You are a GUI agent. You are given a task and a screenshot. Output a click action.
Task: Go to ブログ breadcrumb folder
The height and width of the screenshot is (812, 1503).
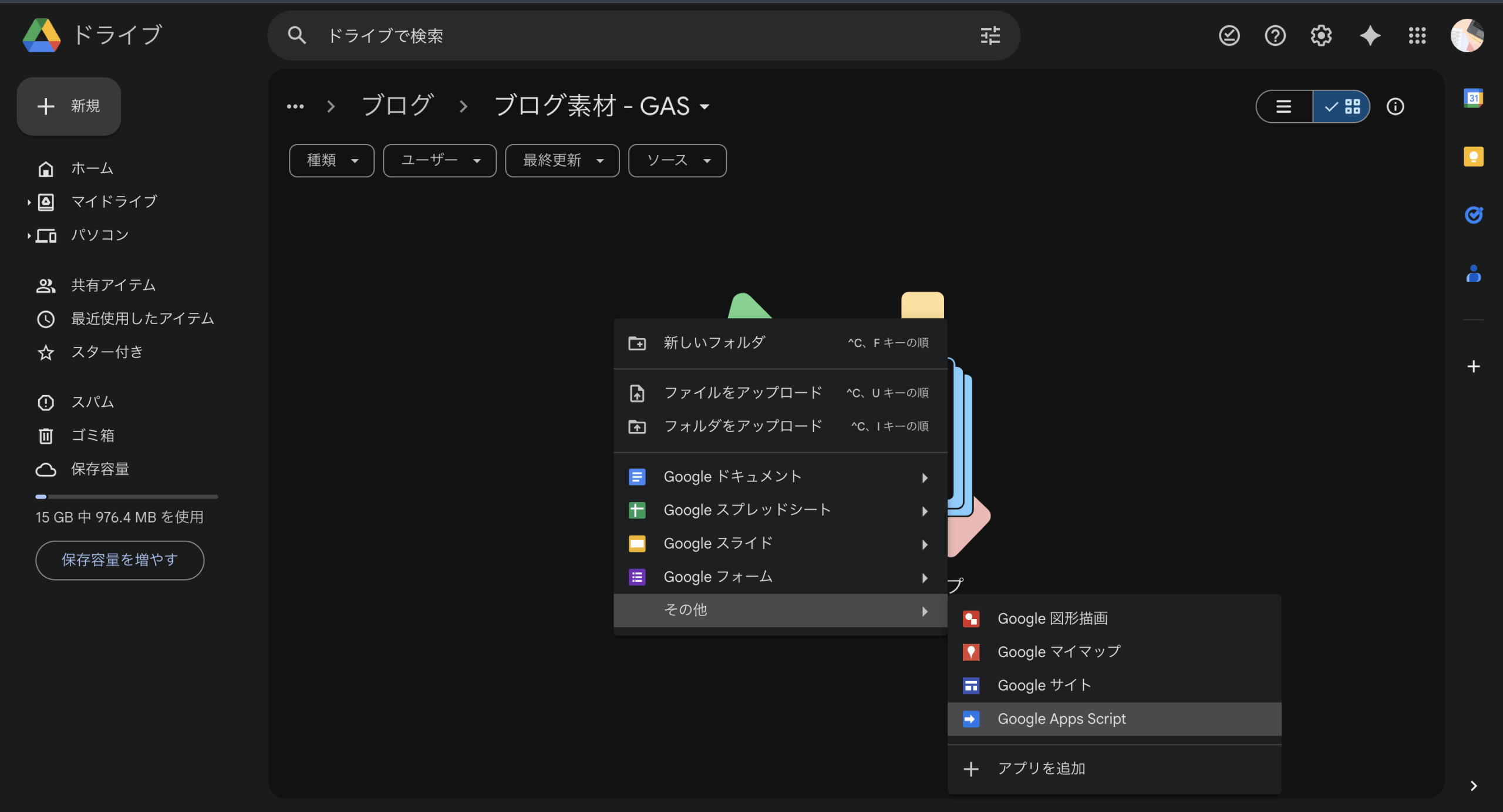[x=397, y=106]
